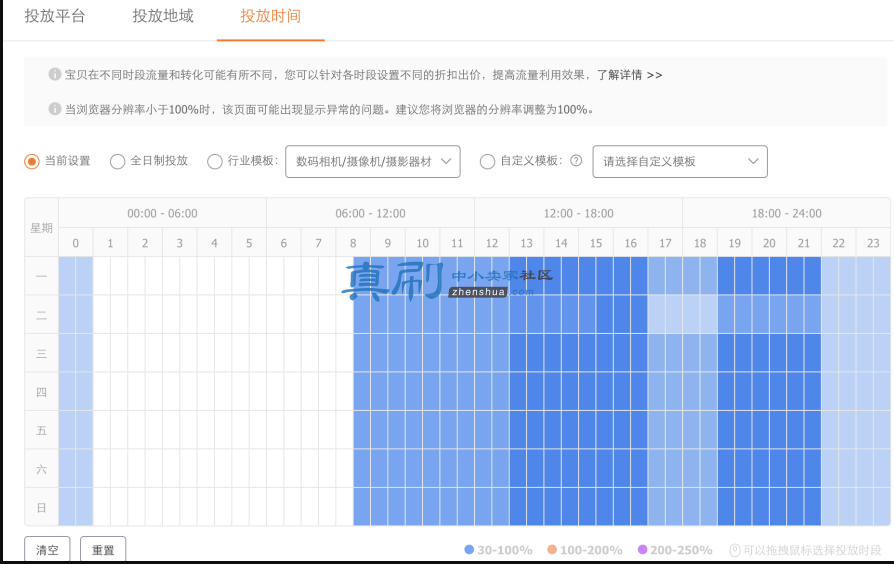
Task: Select the 当前设置 radio button
Action: point(32,161)
